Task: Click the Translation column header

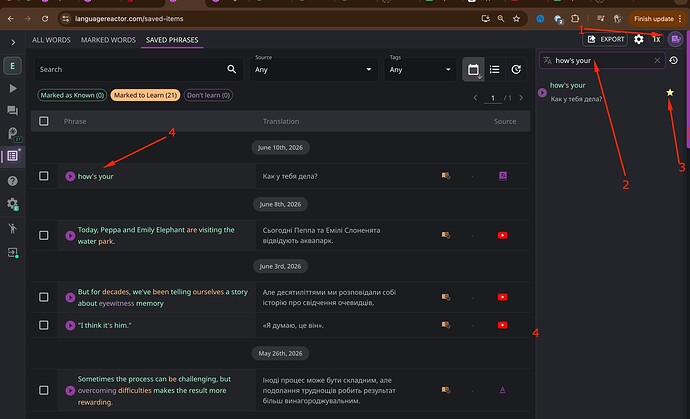Action: pyautogui.click(x=281, y=121)
